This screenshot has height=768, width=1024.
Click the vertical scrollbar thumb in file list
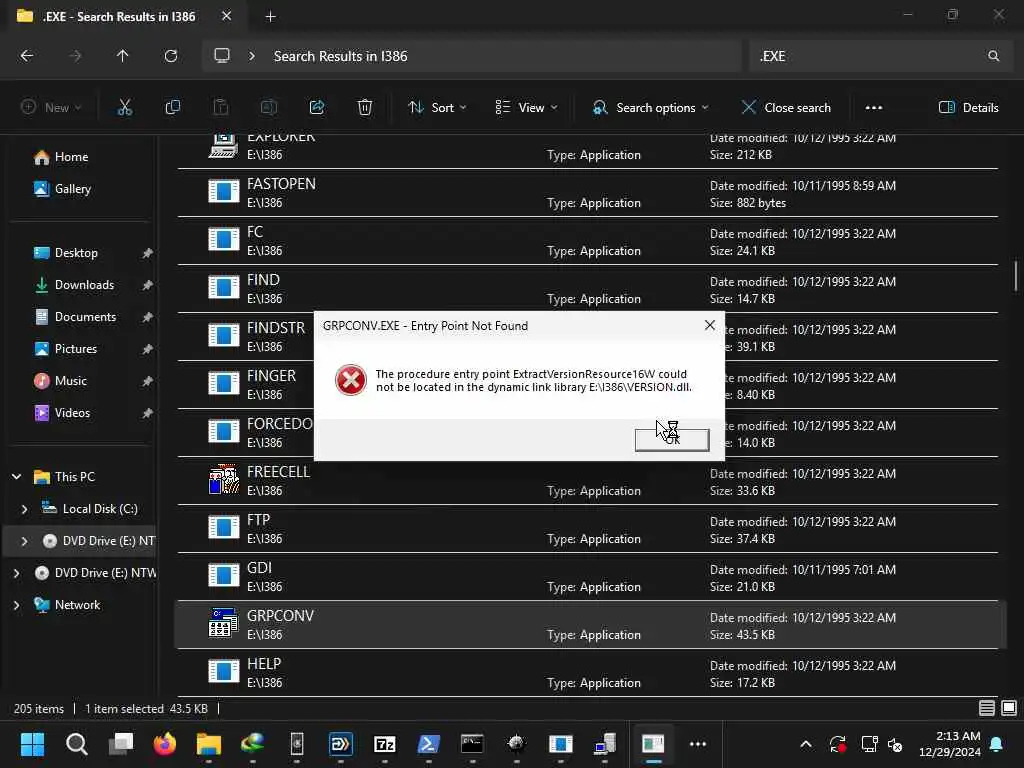coord(1016,276)
